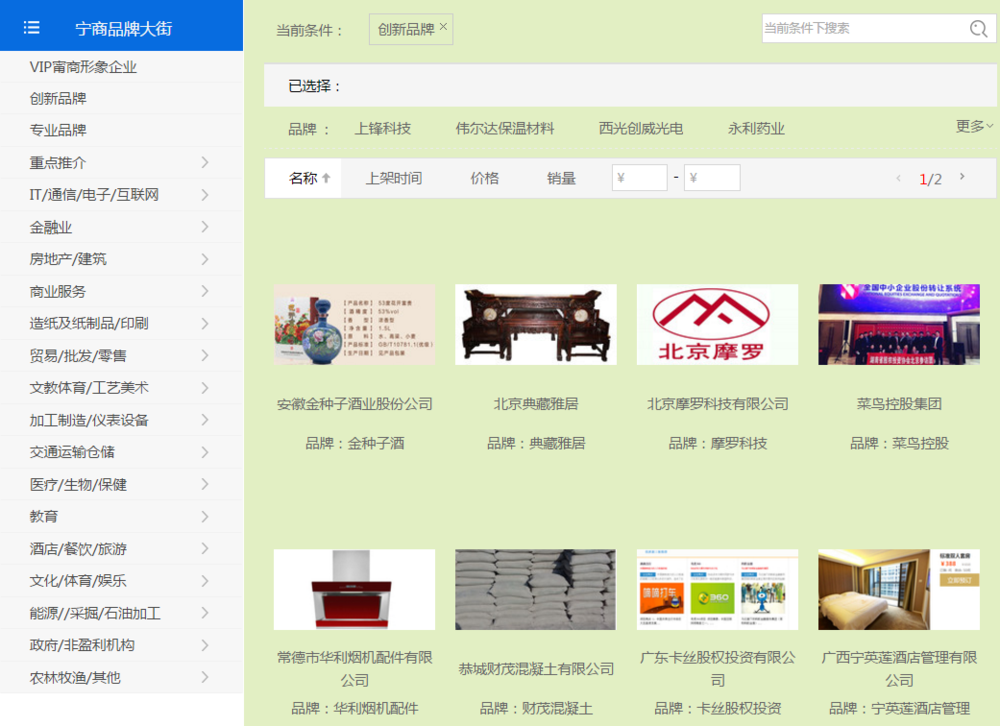Viewport: 1000px width, 726px height.
Task: Click 品牌：华利烟机配件 label
Action: pos(355,708)
